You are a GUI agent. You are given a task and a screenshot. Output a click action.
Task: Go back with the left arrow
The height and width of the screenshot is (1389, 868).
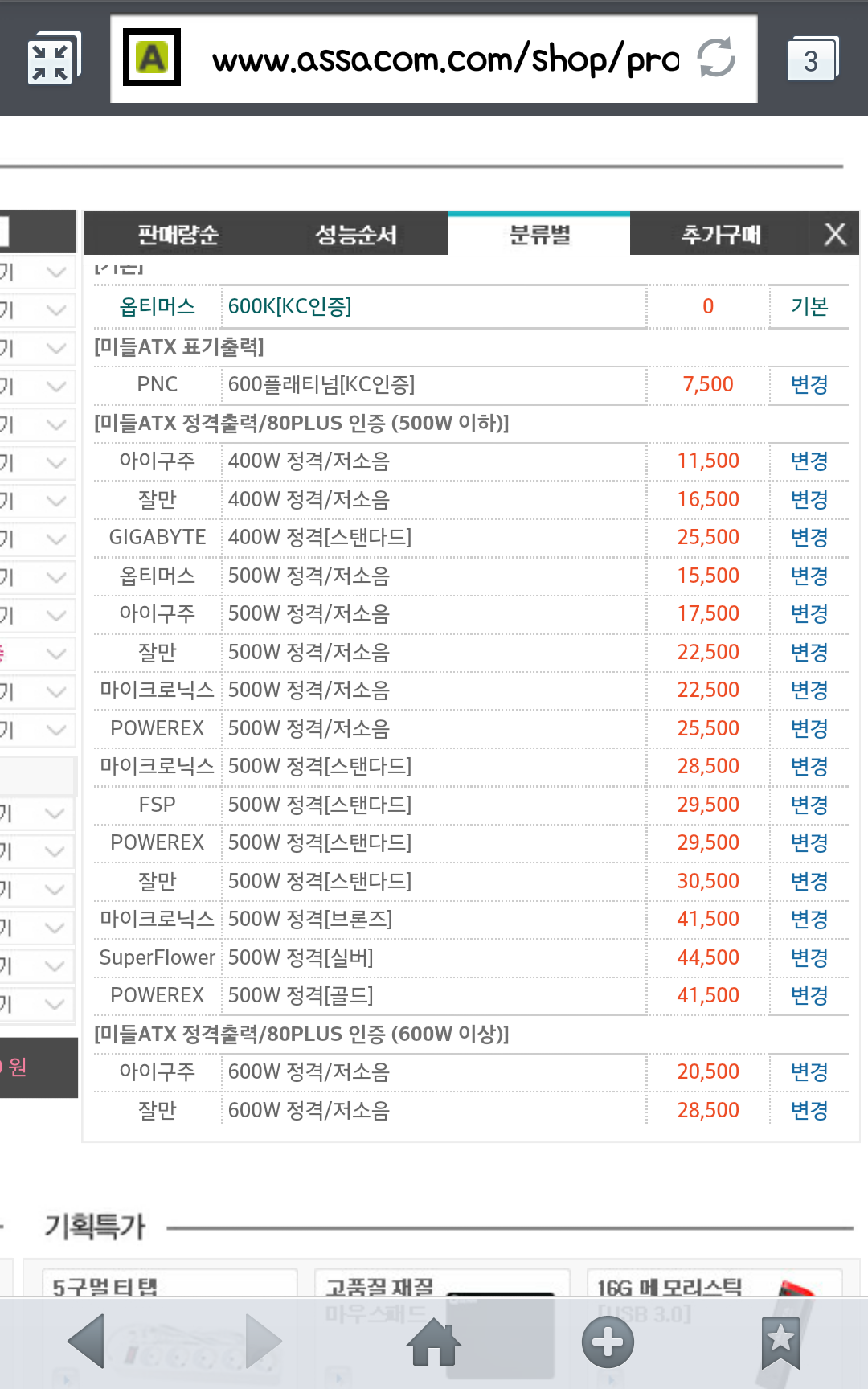pyautogui.click(x=87, y=1341)
